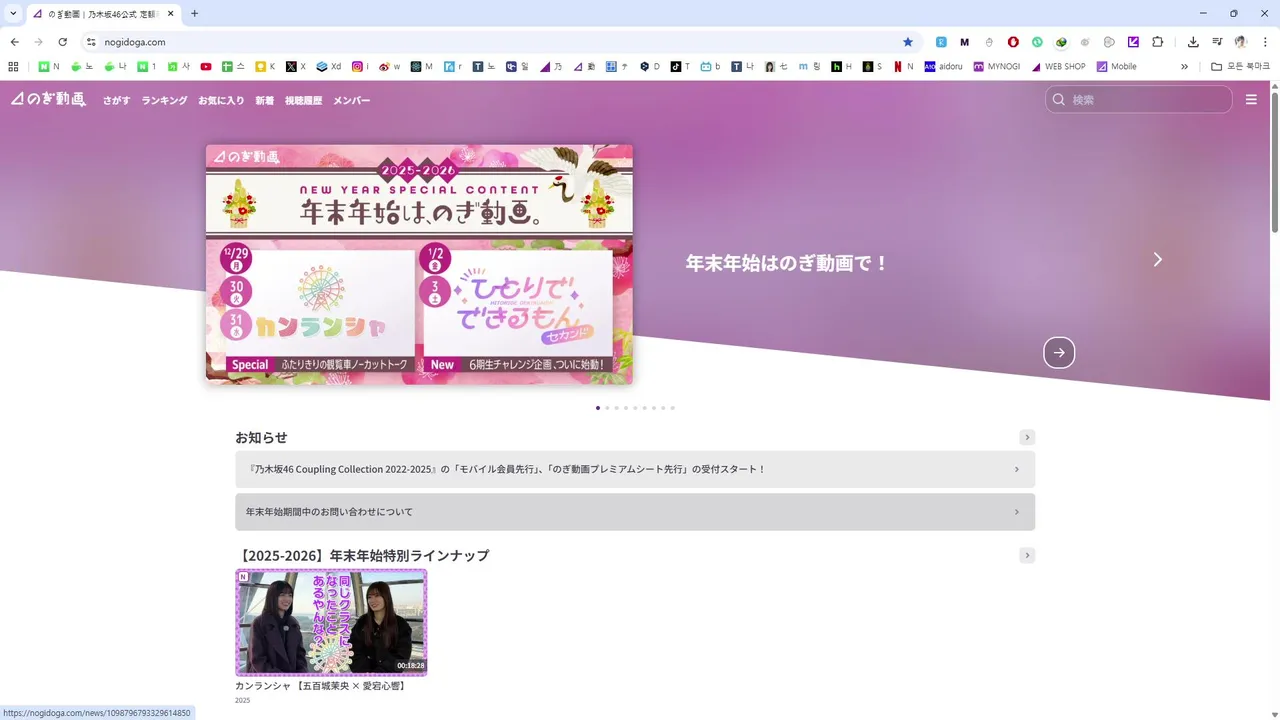Click the 年末年始はのぎ動画で！ banner heading
Screen dimensions: 1280x720
click(787, 263)
